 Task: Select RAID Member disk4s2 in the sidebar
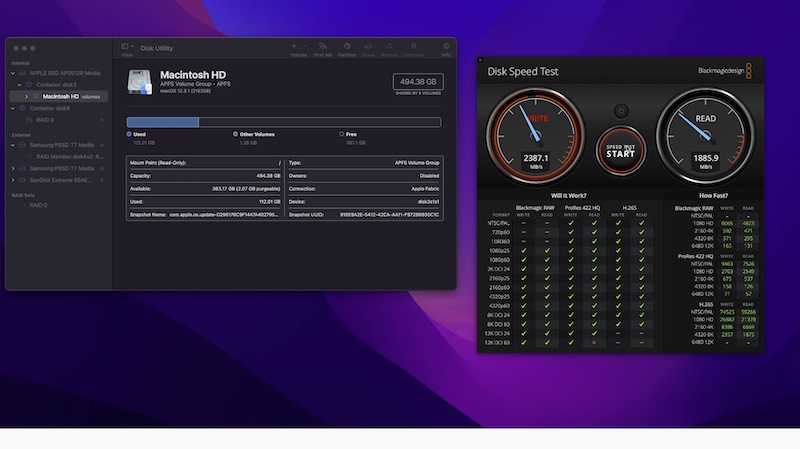click(69, 157)
